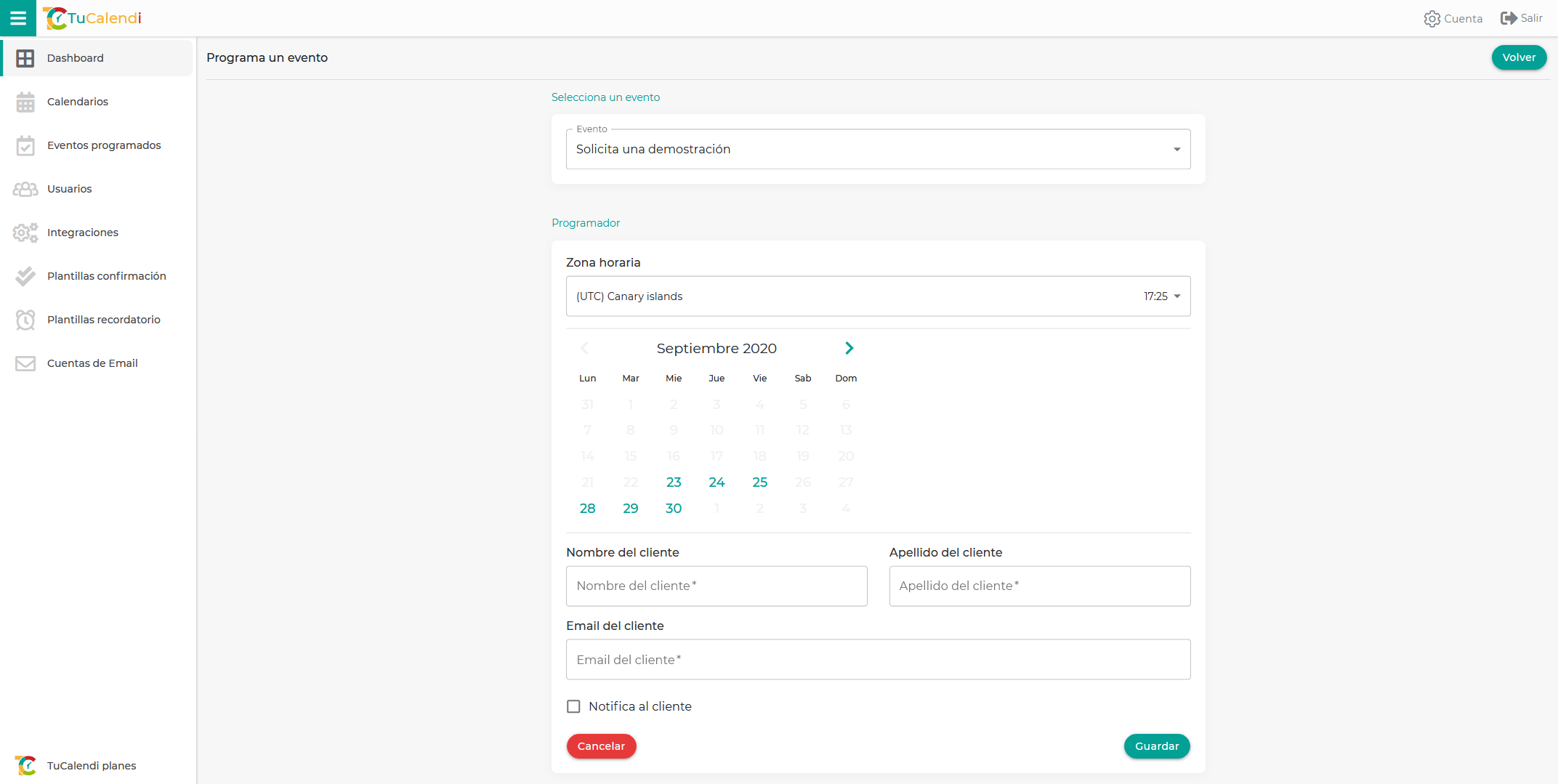Click the red Cancelar button
The image size is (1558, 784).
[601, 746]
